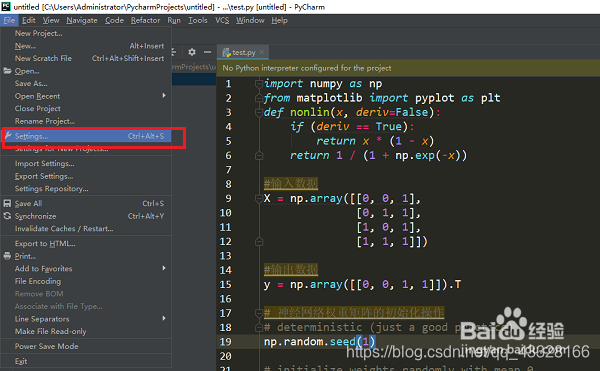The image size is (600, 371).
Task: Open the Run menu
Action: click(174, 20)
